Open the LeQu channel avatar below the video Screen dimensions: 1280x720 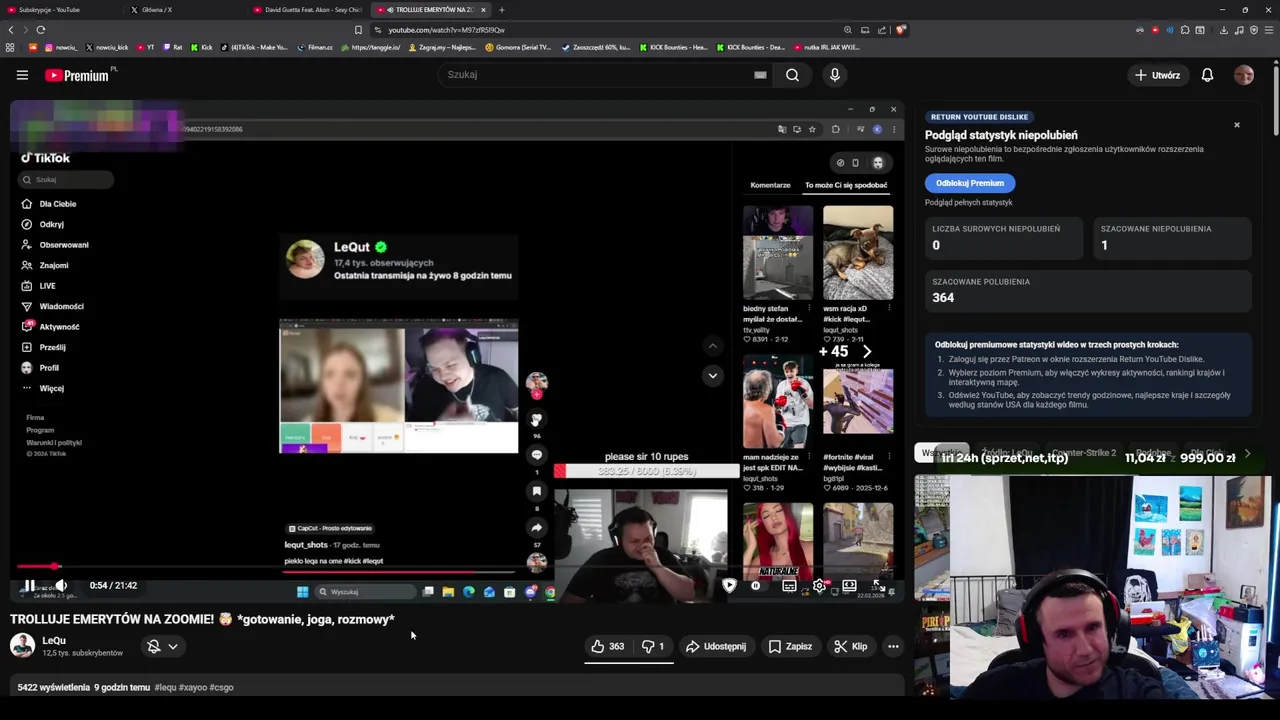[22, 646]
